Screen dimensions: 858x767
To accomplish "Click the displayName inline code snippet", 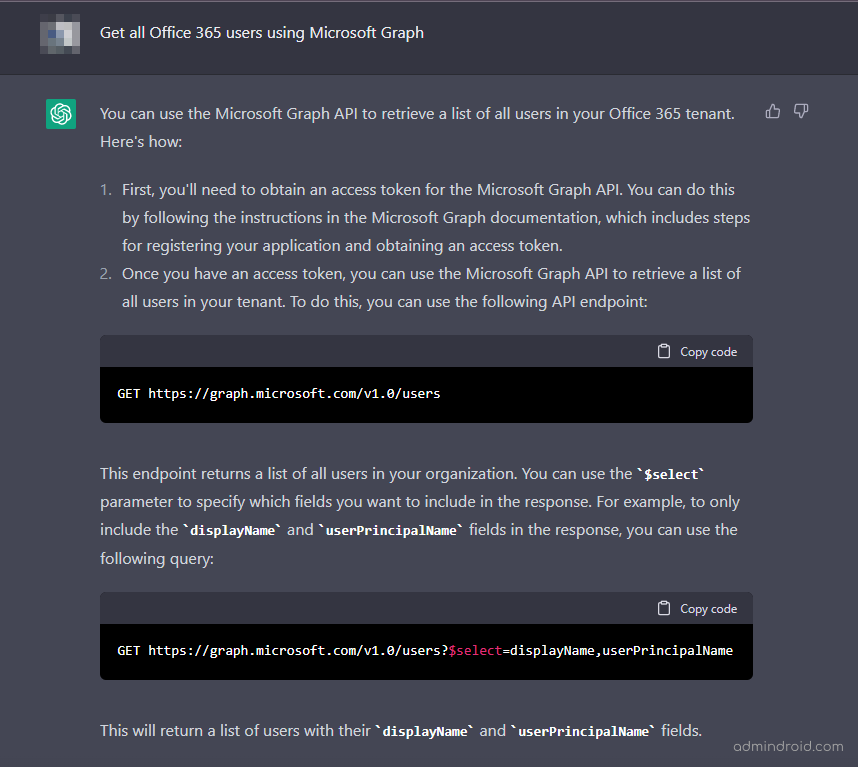I will (x=232, y=529).
